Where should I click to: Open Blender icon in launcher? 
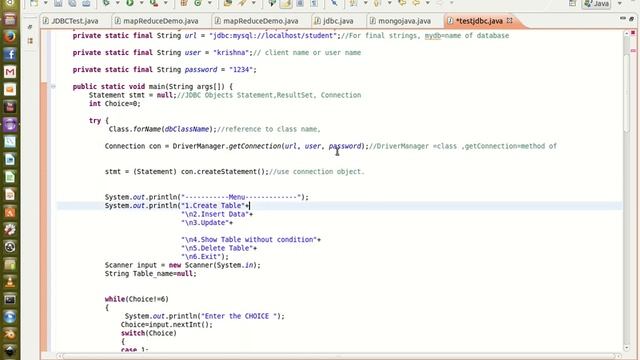(10, 335)
